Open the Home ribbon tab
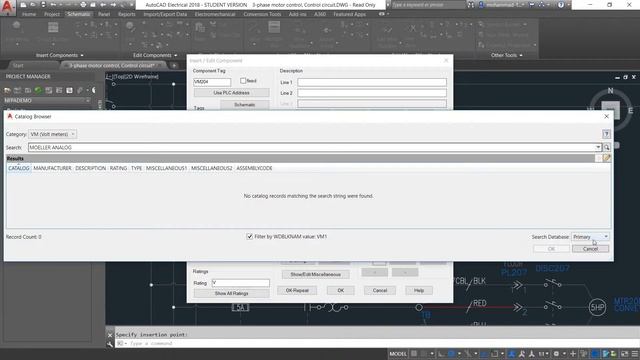640x360 pixels. (x=29, y=14)
